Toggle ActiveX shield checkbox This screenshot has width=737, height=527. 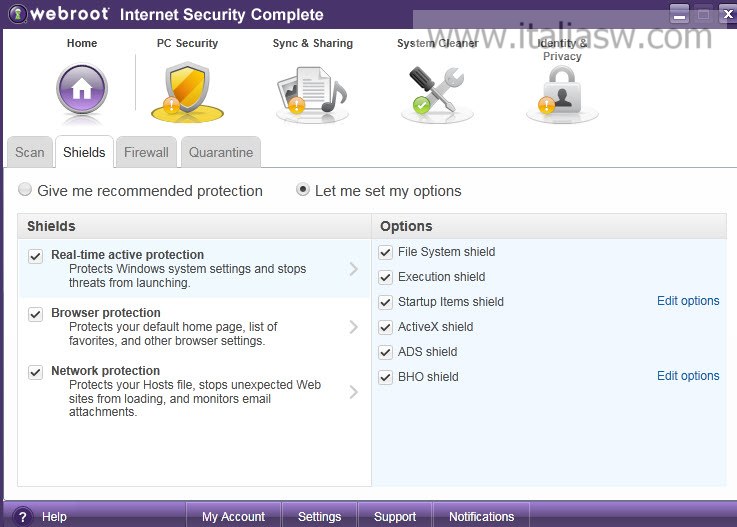[x=385, y=327]
